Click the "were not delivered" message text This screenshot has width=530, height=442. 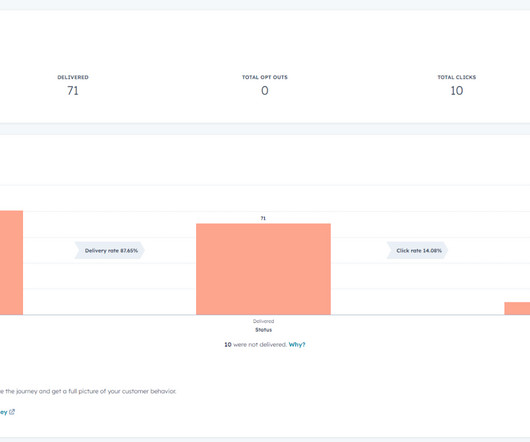pyautogui.click(x=260, y=345)
